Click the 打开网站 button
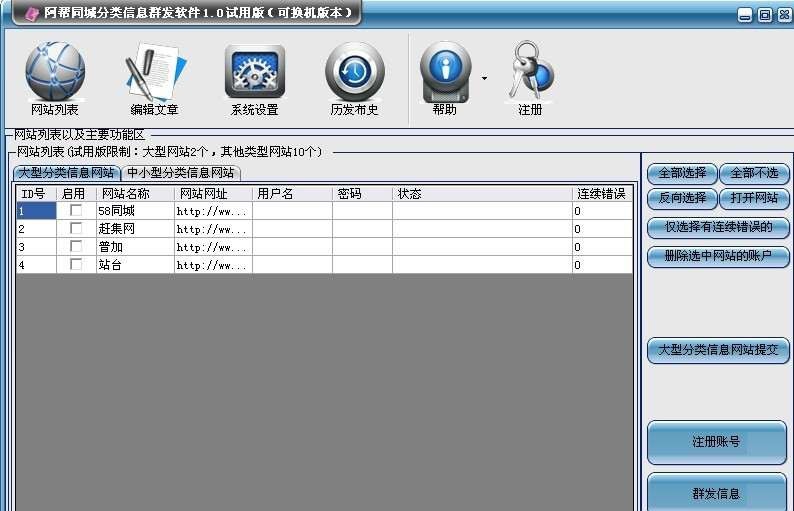This screenshot has height=511, width=794. [x=754, y=198]
